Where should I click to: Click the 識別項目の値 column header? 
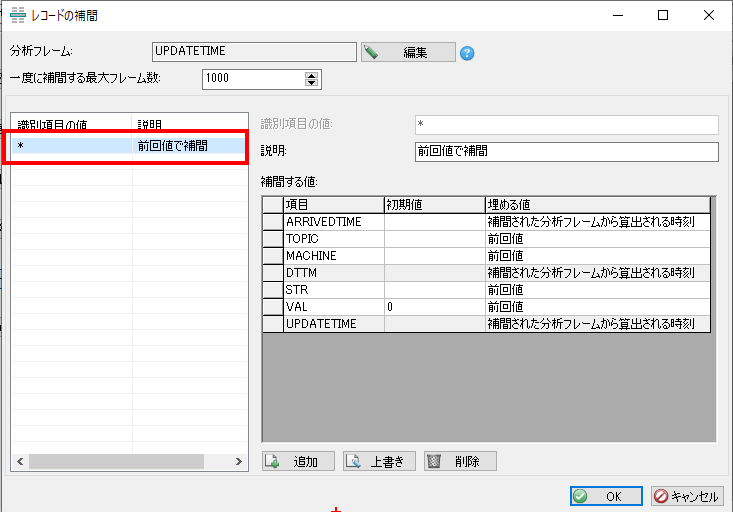(71, 124)
